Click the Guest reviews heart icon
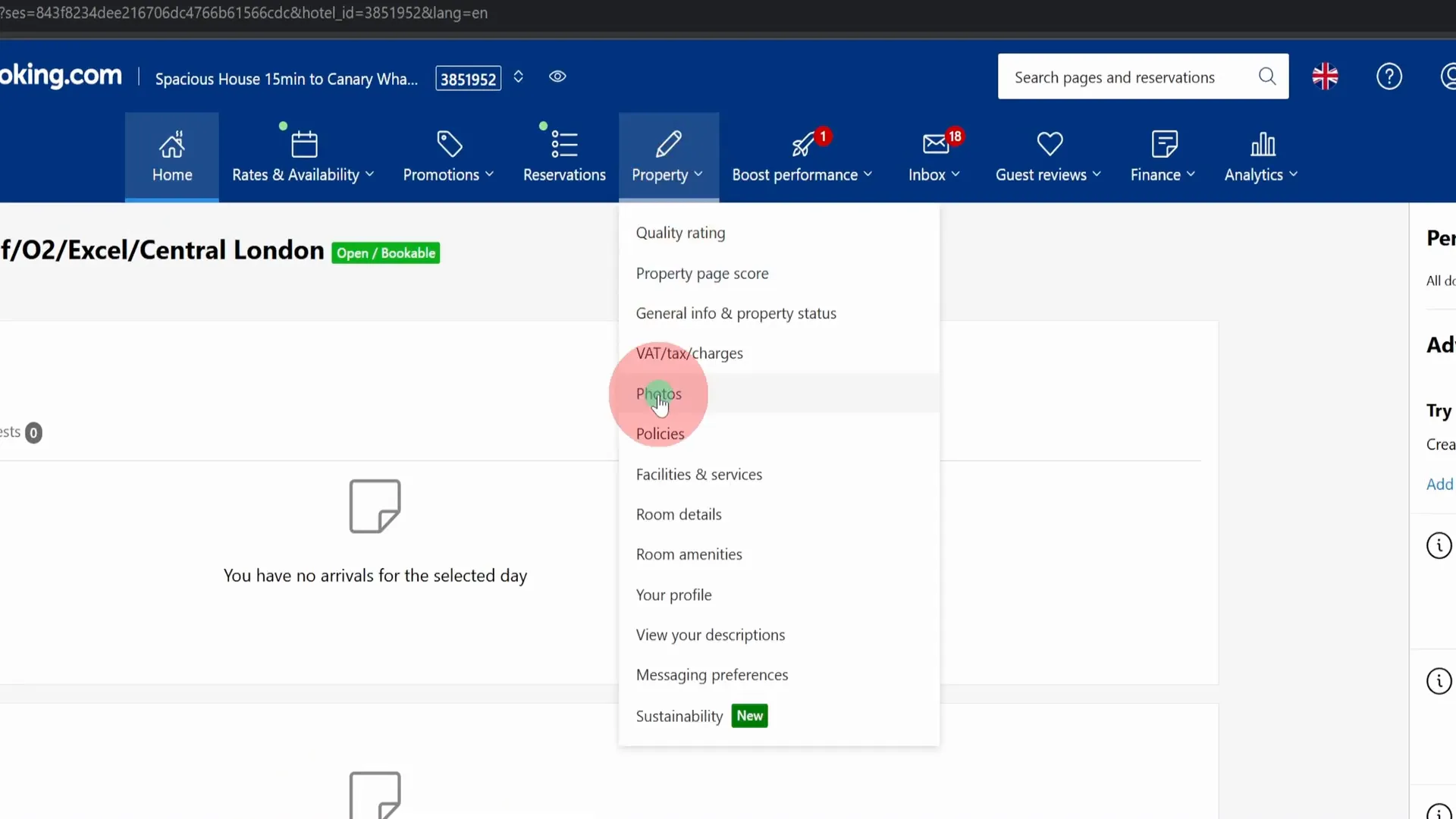 (1050, 143)
